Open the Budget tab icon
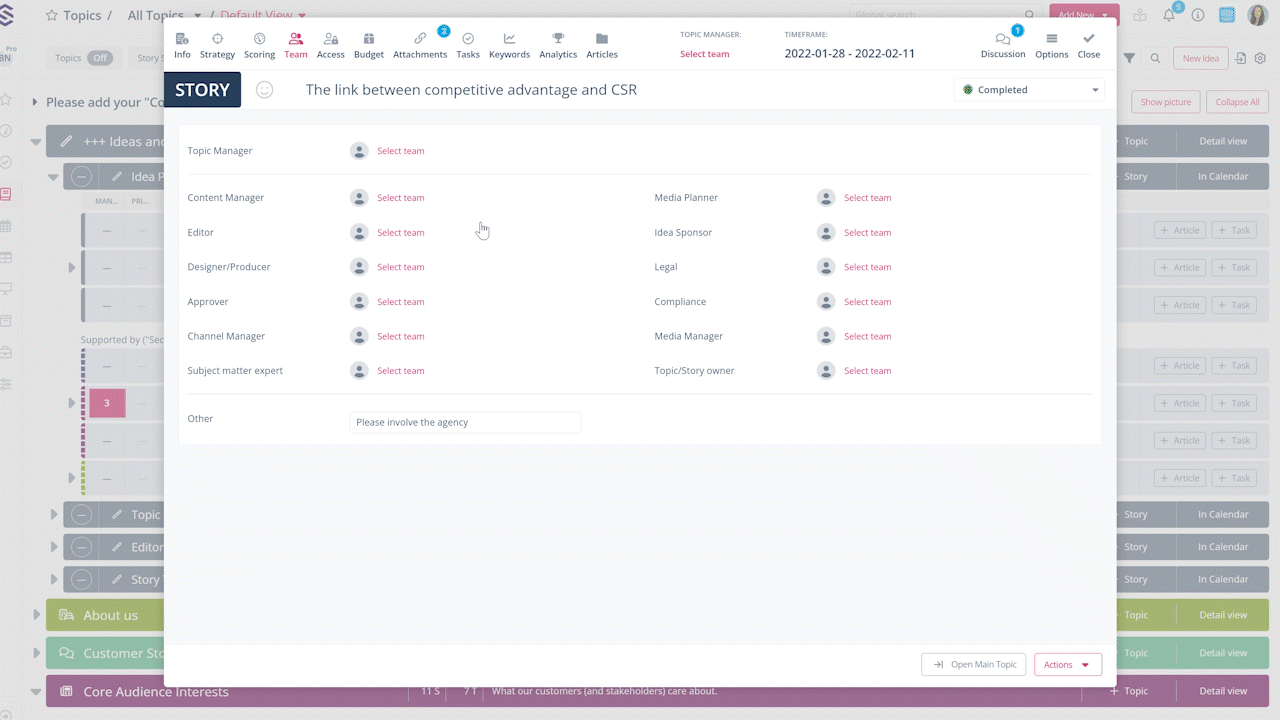The height and width of the screenshot is (720, 1280). (x=368, y=39)
